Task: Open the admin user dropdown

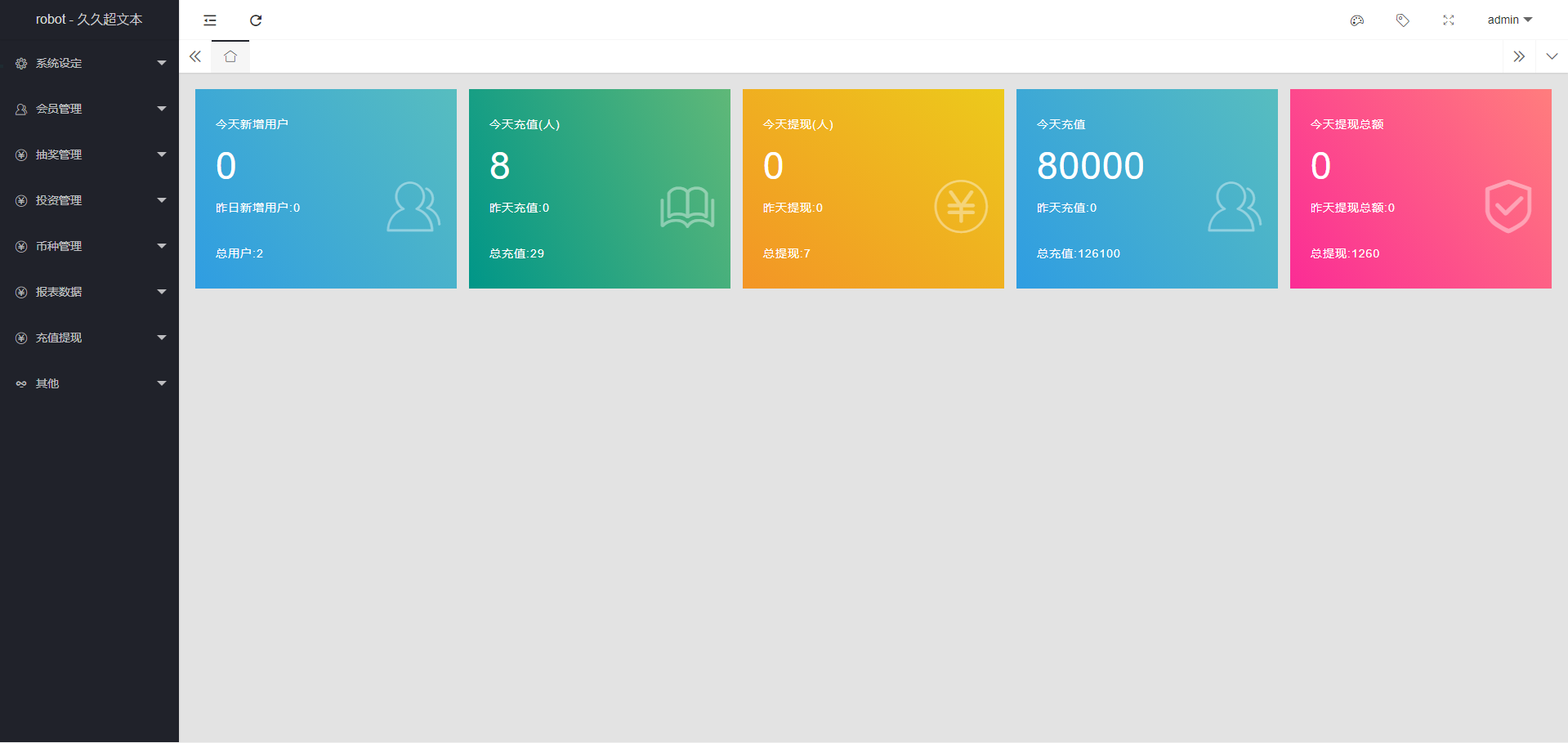Action: click(1509, 20)
